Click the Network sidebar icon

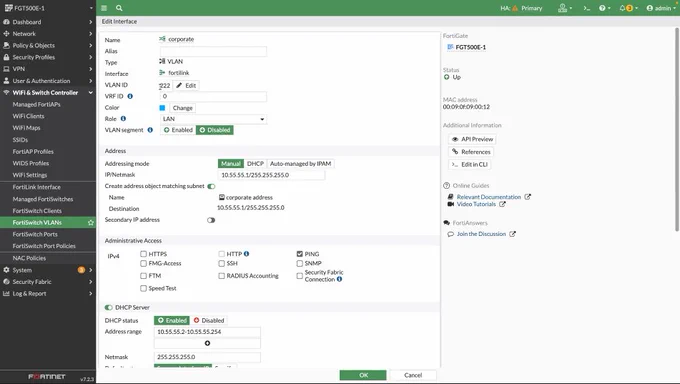pos(6,33)
